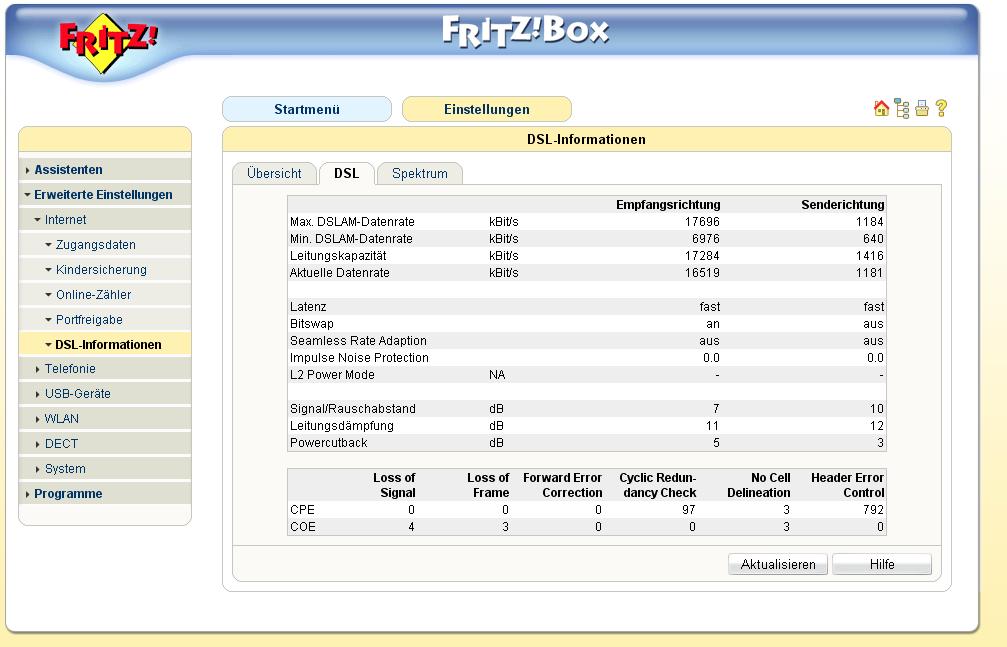Click Signal/Rauschabstand row label
Screen dimensions: 1007x647
(353, 409)
